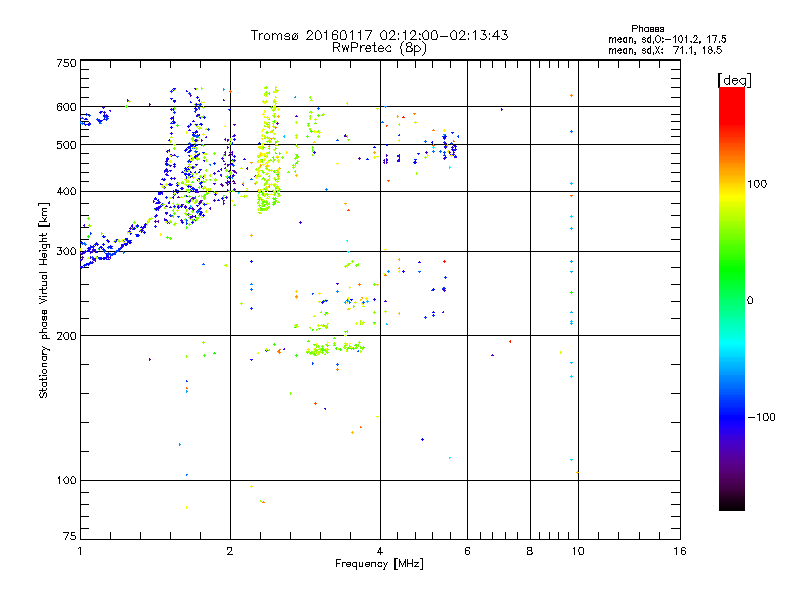Click the x-axis tick label '1'

(x=80, y=551)
